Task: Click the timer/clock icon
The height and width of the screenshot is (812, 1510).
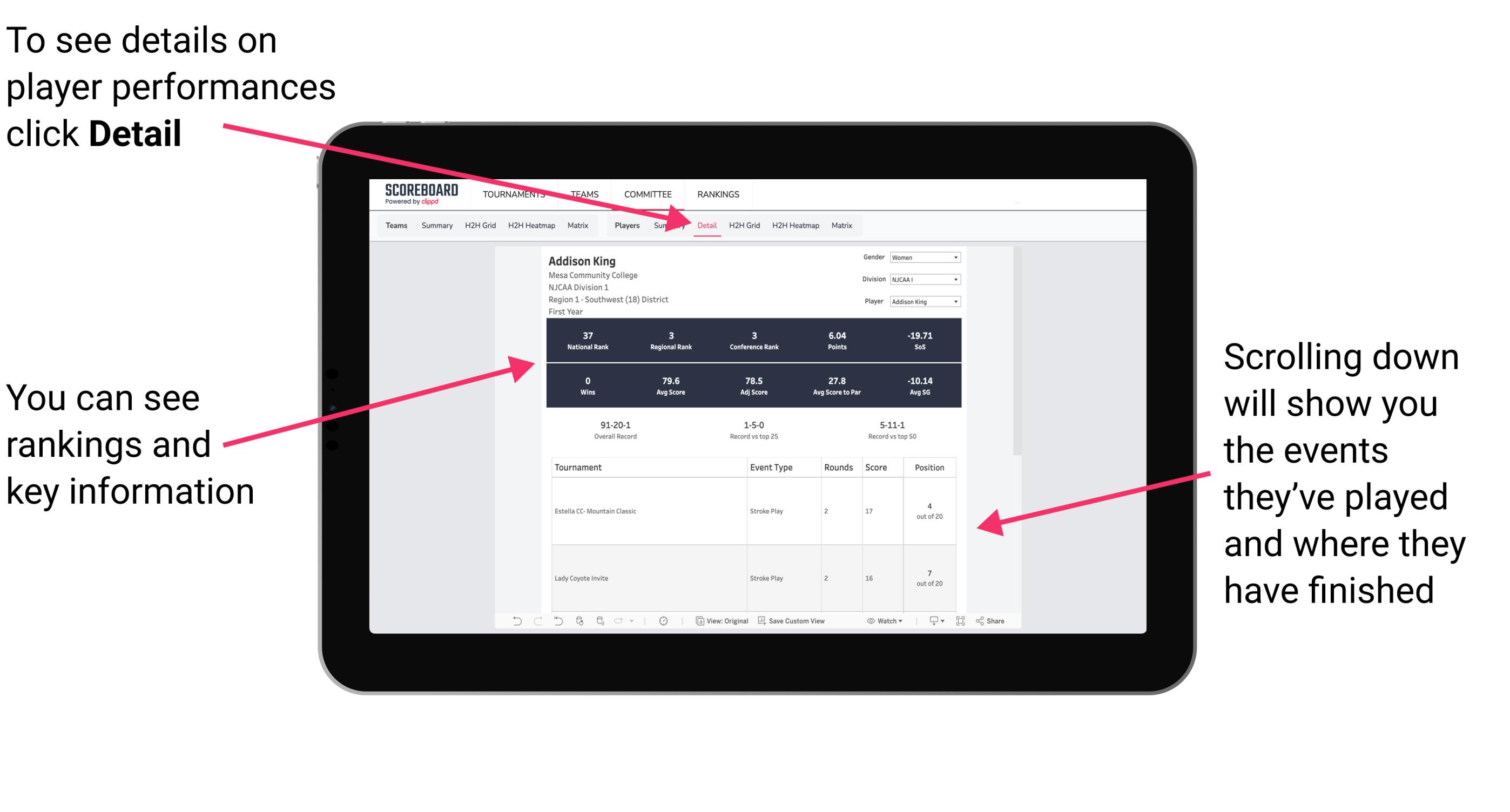Action: tap(661, 627)
